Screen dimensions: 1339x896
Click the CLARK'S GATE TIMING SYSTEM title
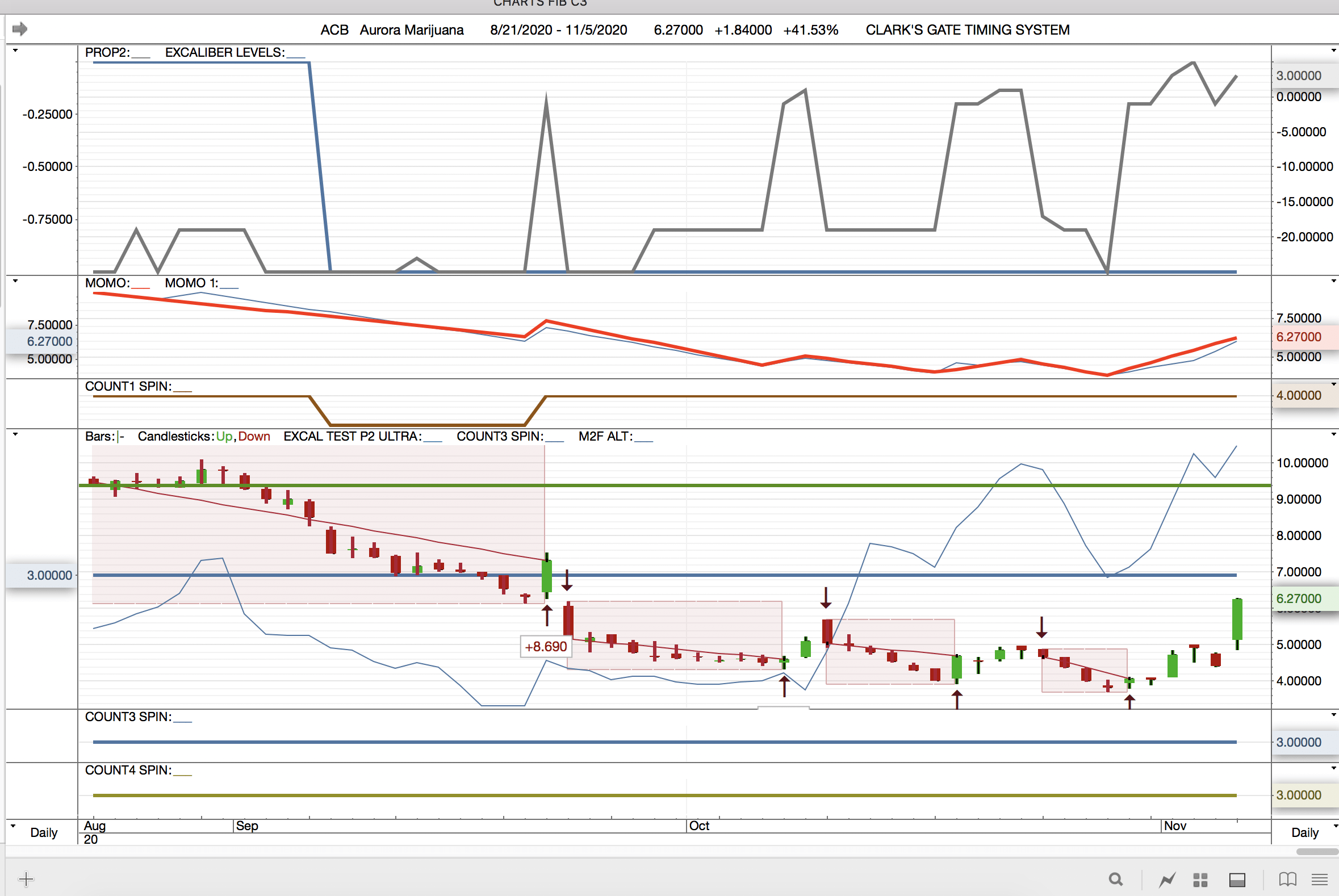967,30
